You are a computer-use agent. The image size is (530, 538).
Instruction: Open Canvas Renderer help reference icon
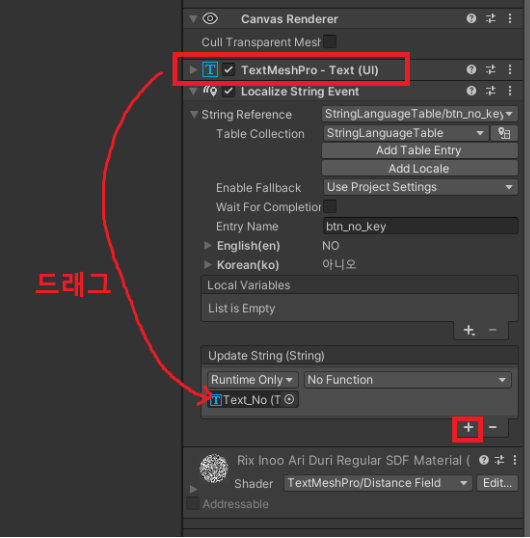(471, 18)
